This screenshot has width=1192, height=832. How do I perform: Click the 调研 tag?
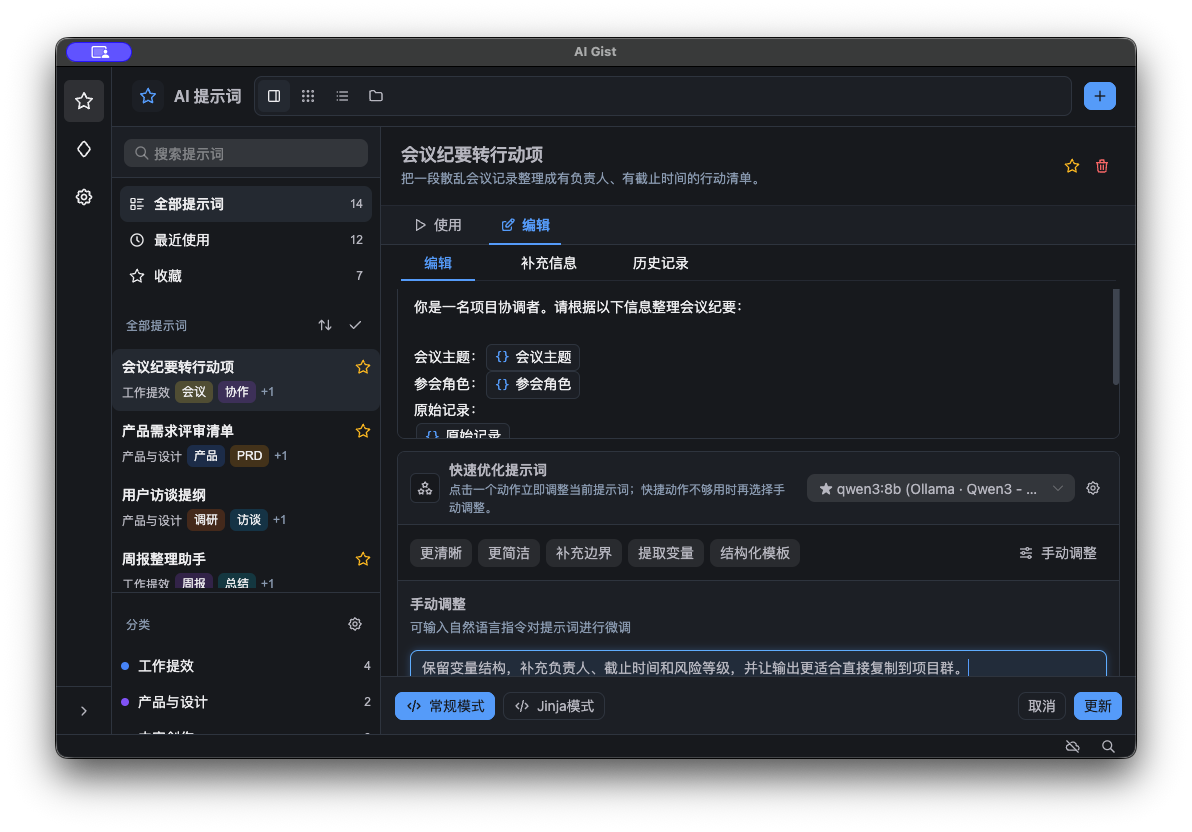pos(206,519)
